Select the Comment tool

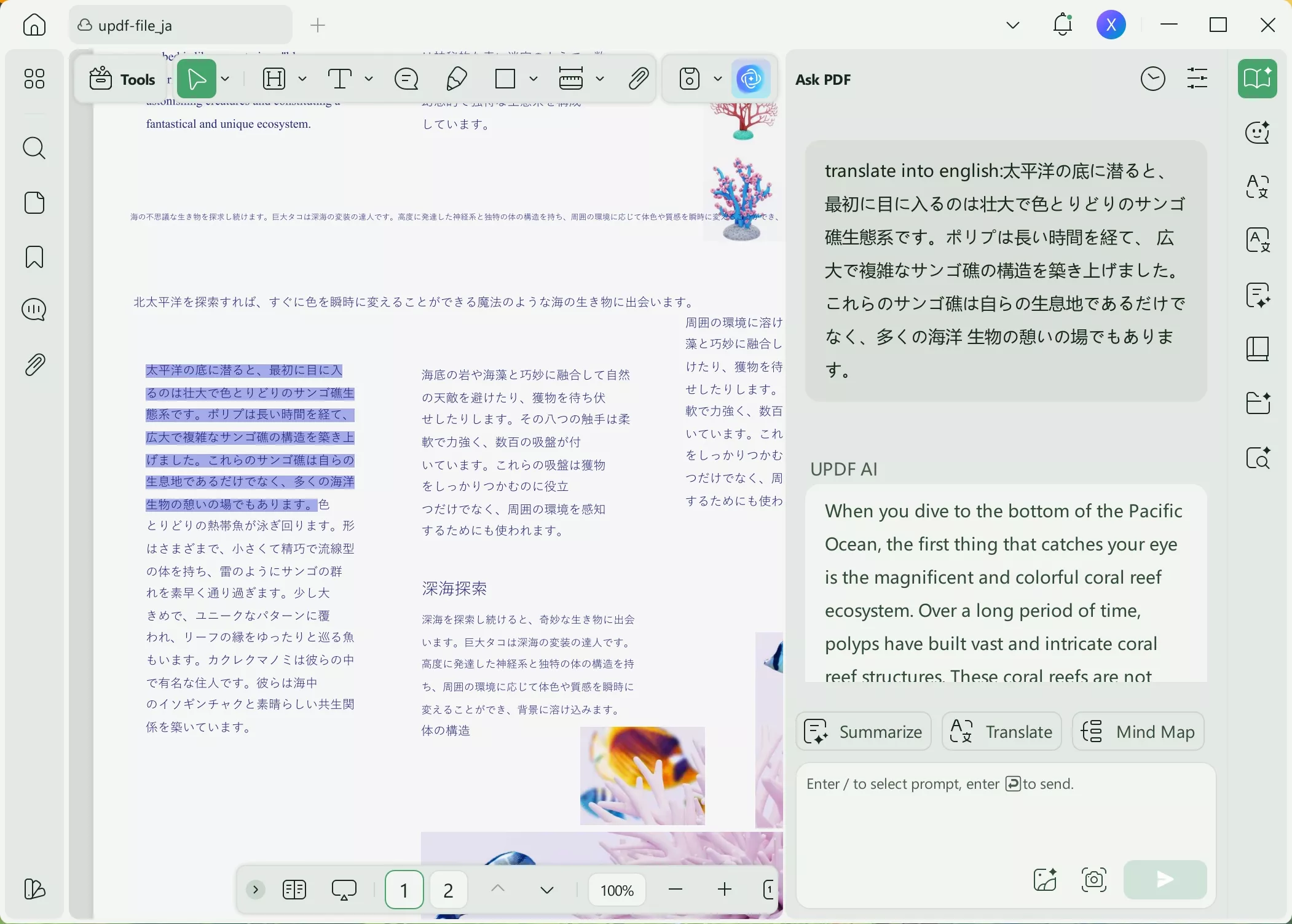[406, 79]
